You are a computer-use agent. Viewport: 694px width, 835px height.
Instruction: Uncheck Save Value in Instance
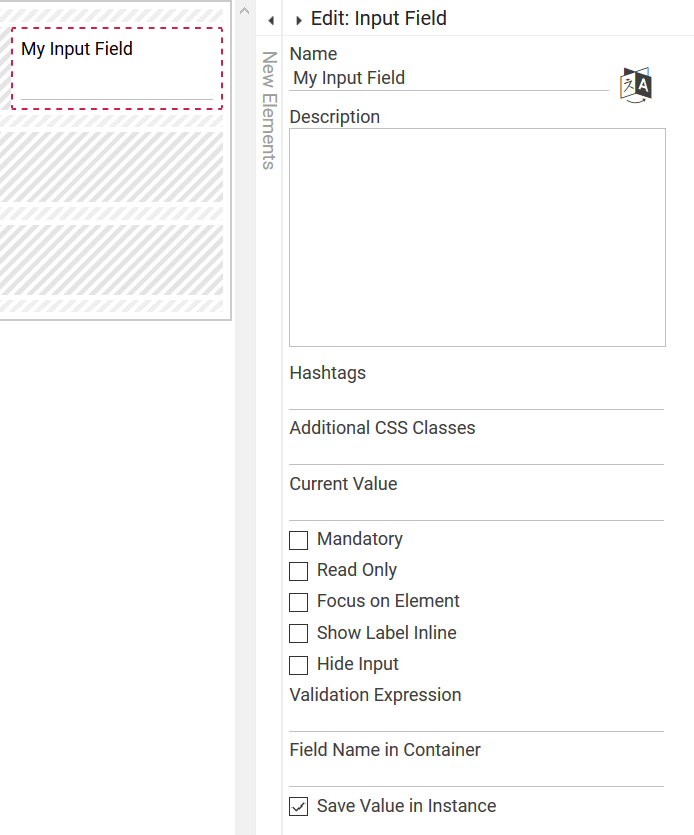tap(298, 807)
